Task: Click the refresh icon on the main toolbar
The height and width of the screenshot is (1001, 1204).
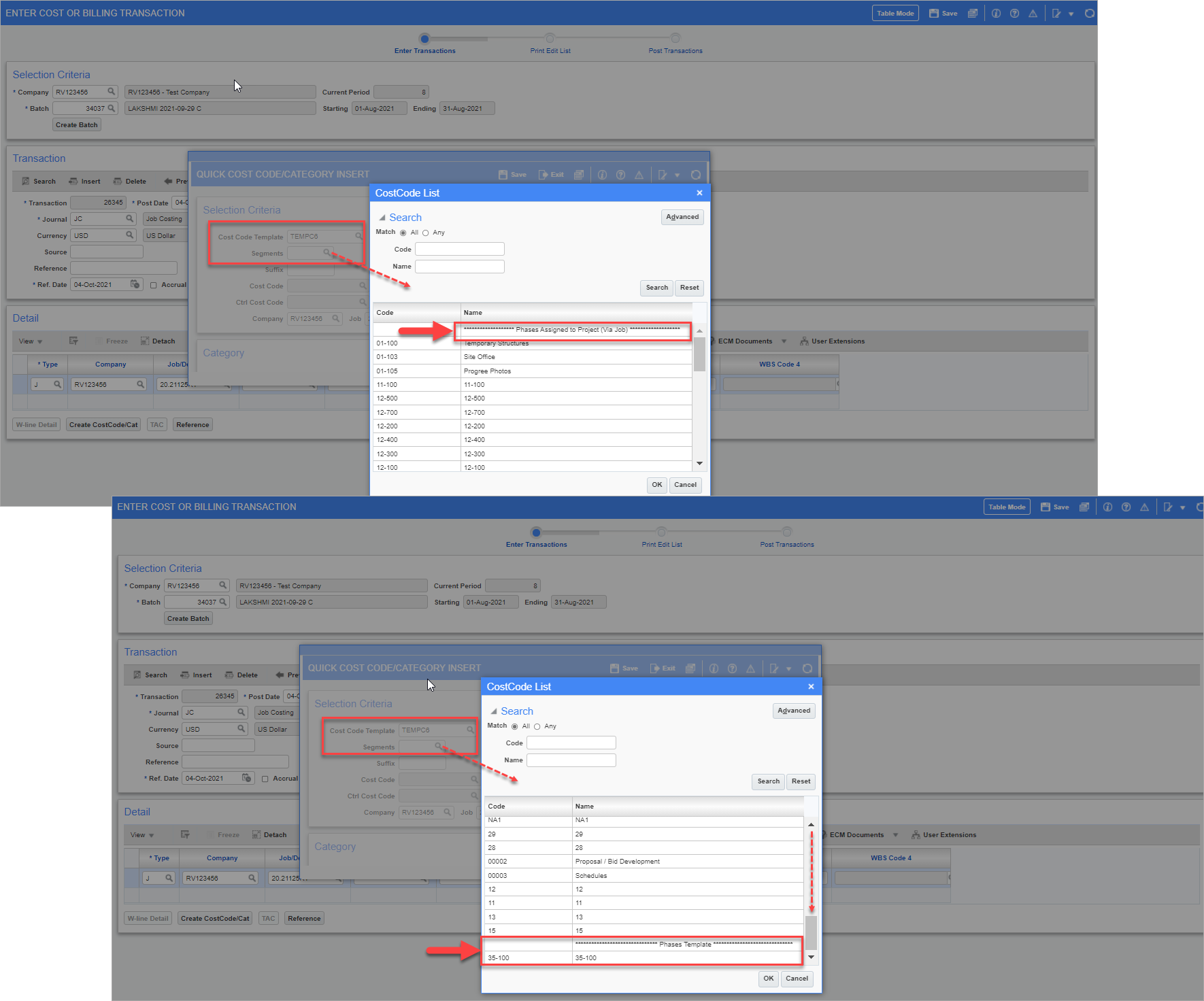Action: (1090, 12)
